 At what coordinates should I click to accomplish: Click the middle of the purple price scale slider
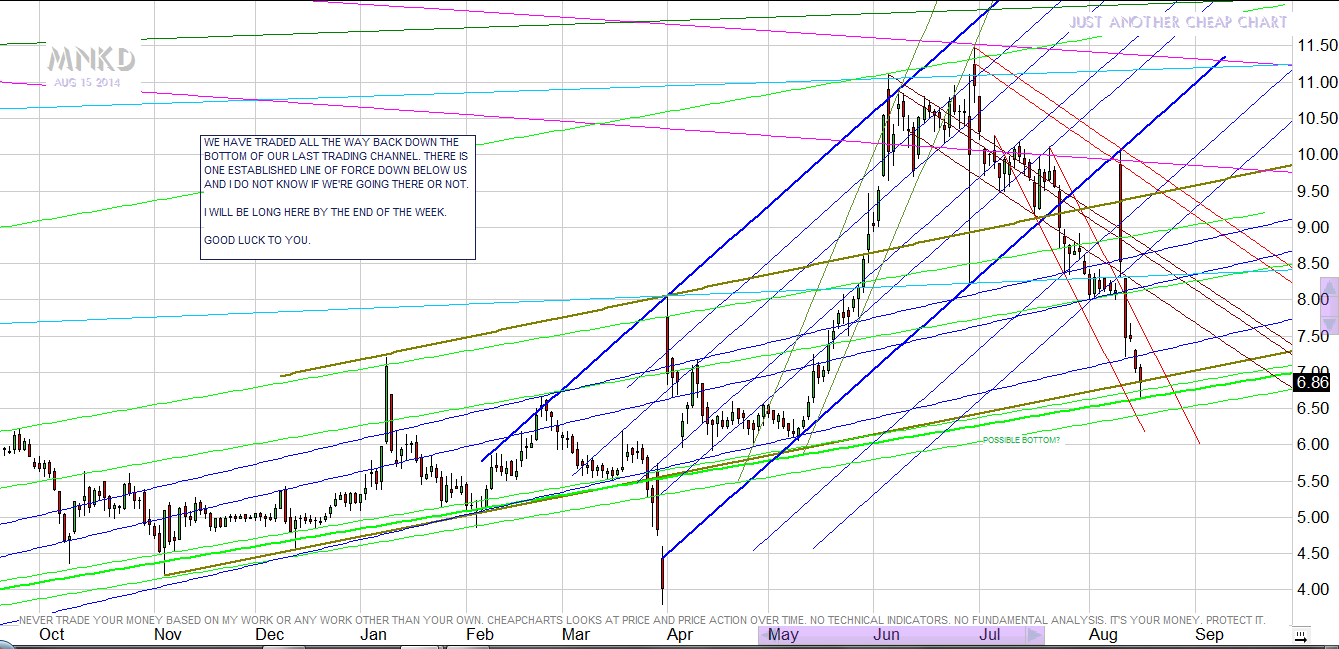click(x=1329, y=306)
